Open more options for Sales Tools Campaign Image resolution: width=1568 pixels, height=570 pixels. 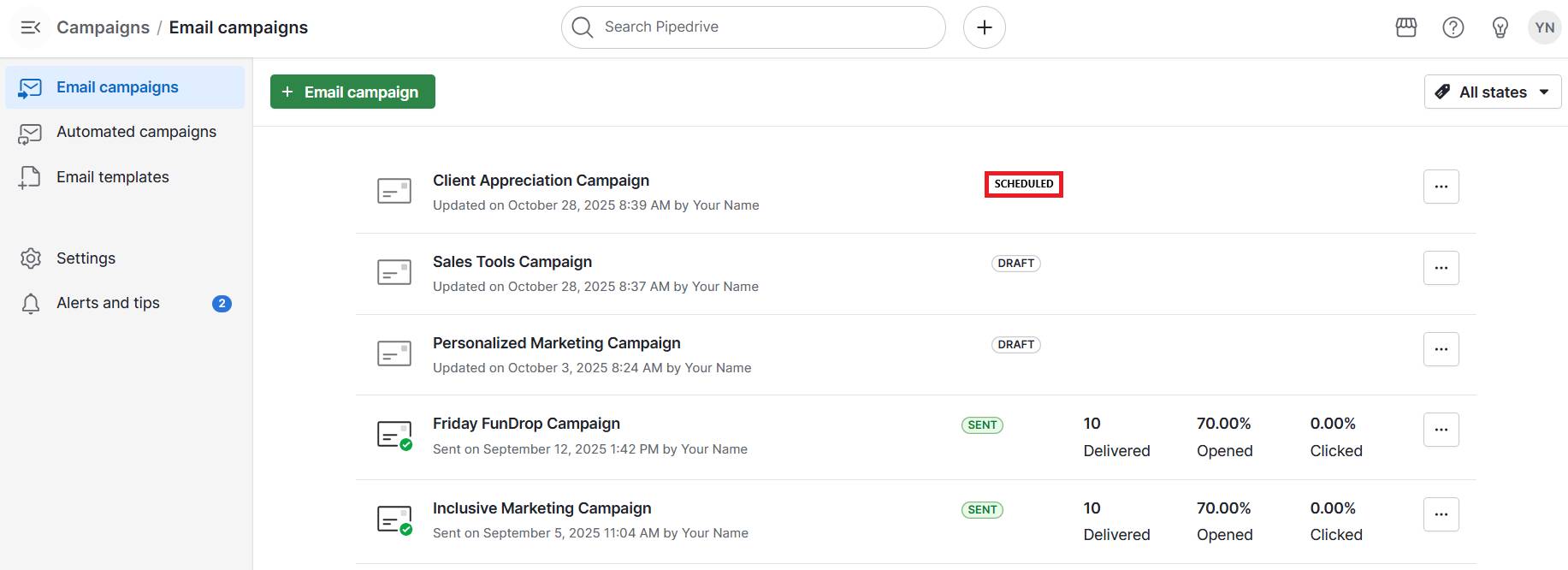[x=1441, y=268]
